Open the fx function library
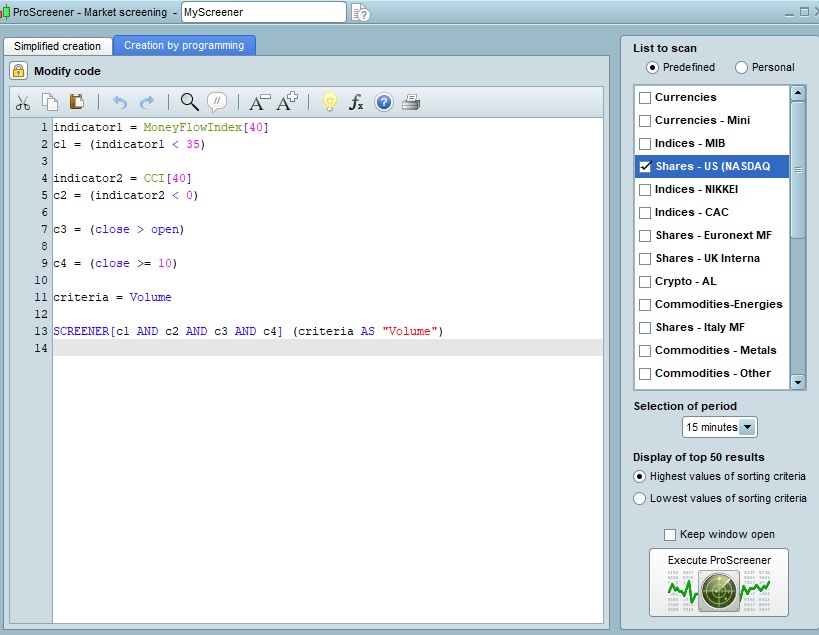This screenshot has height=635, width=819. [x=356, y=102]
